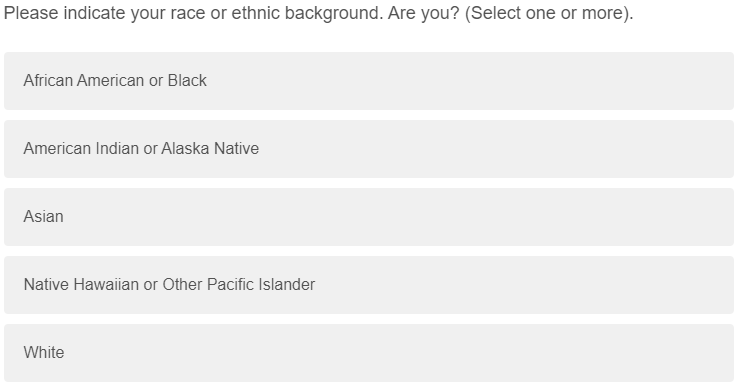Mark 'White' as your race
The image size is (742, 391).
point(369,353)
